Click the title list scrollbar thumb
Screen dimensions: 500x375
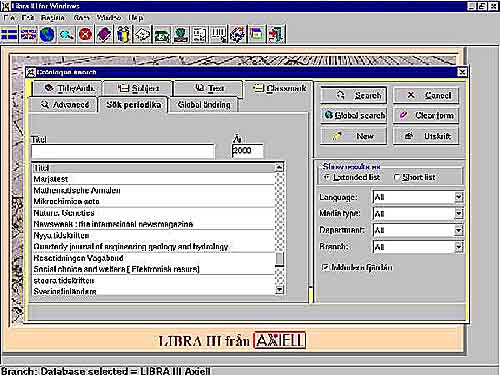[x=279, y=259]
